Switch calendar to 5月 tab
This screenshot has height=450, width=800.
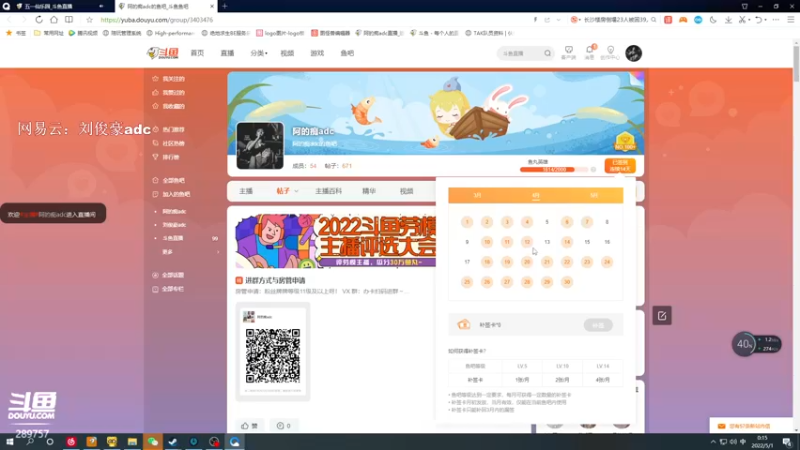pyautogui.click(x=594, y=195)
